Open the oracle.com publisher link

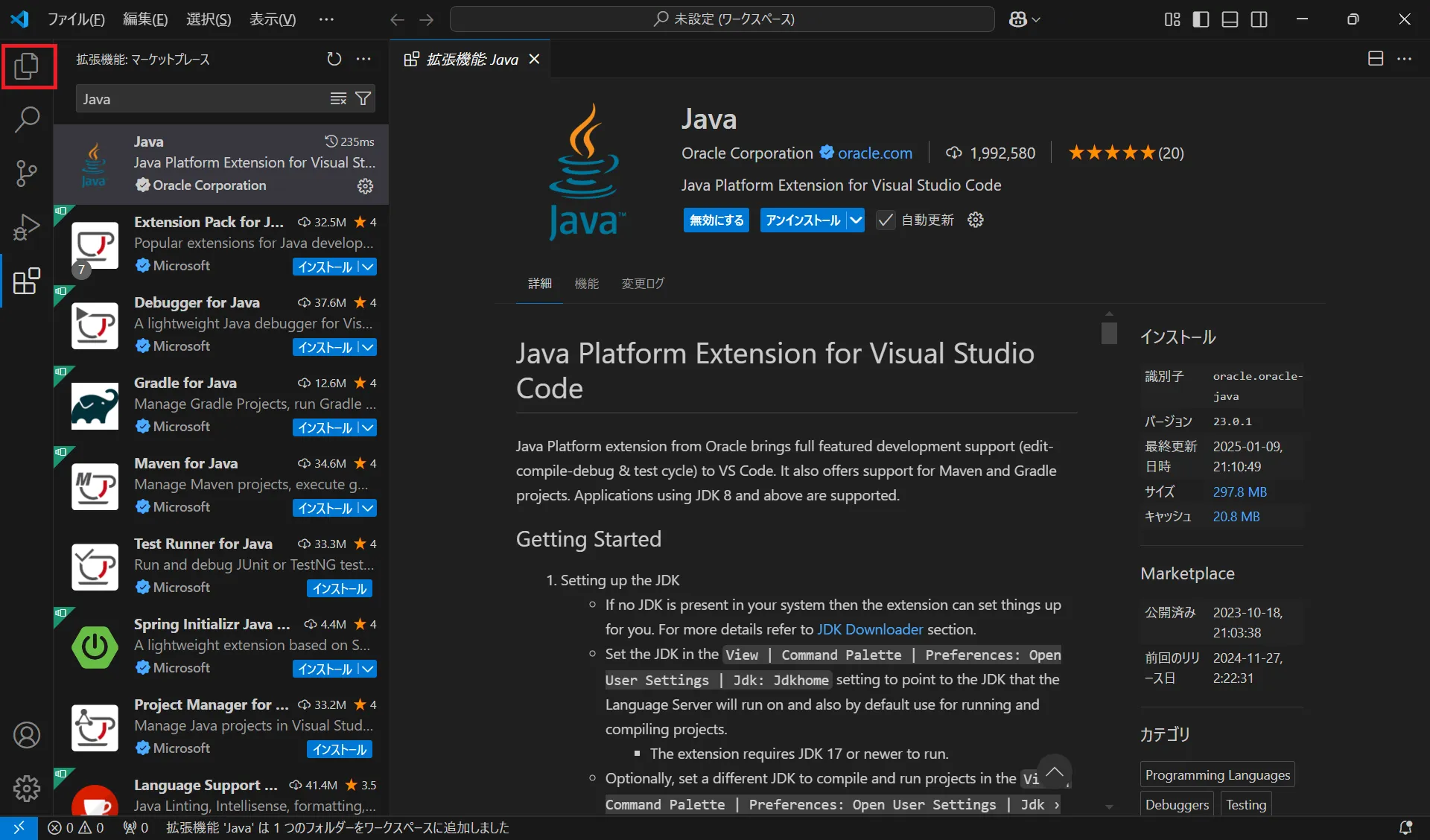875,153
